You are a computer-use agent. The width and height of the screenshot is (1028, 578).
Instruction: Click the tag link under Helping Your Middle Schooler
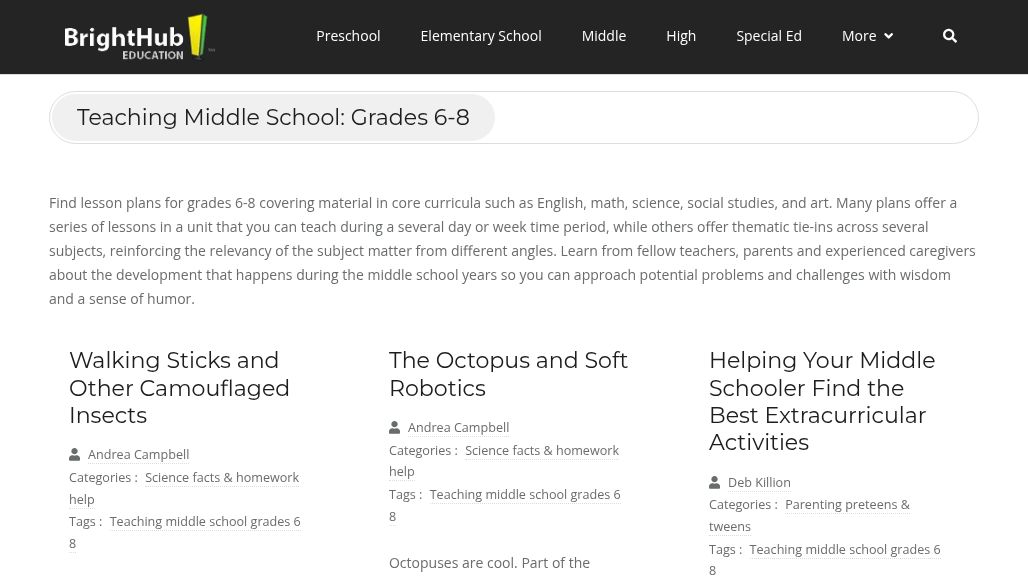click(843, 549)
